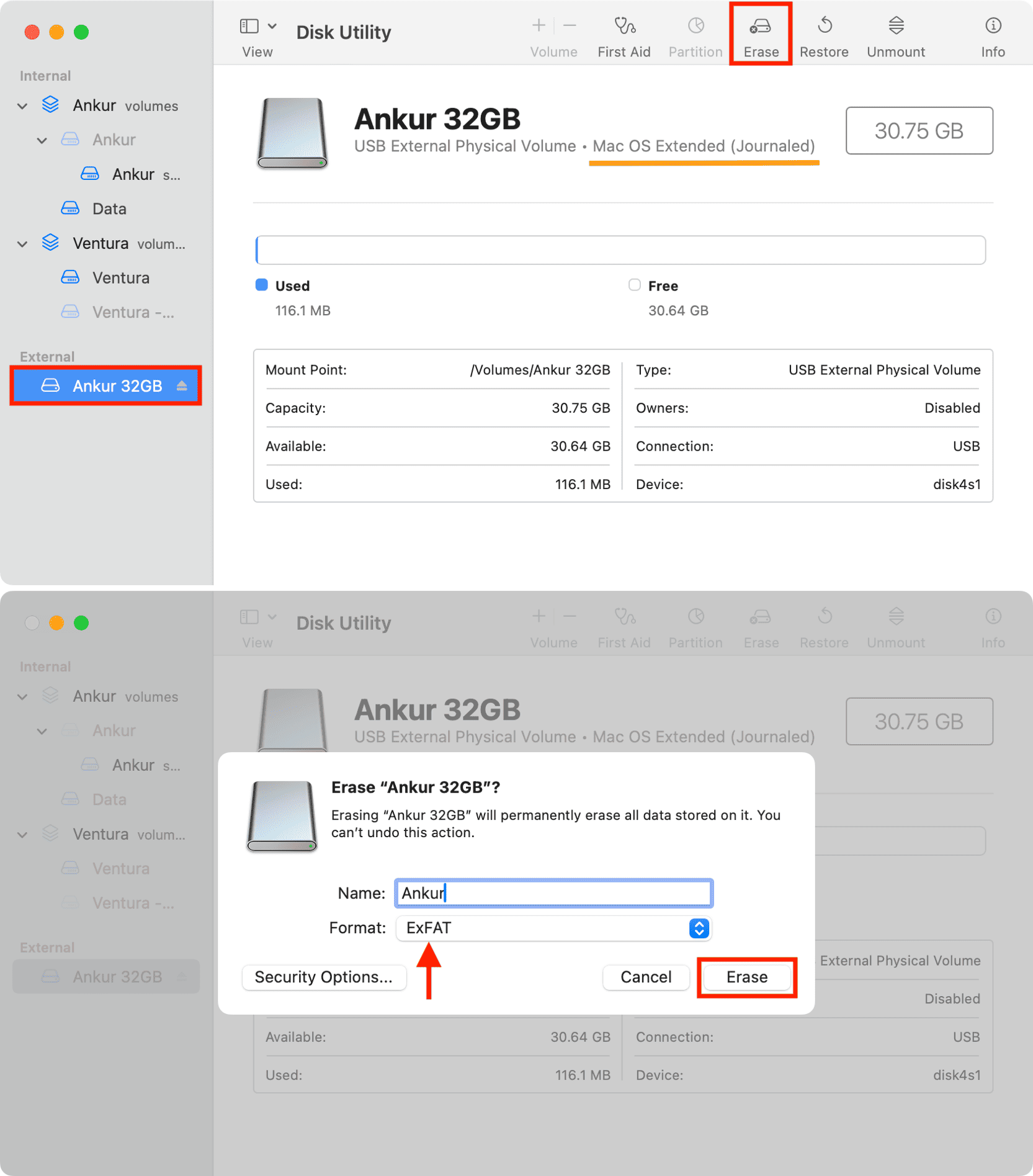Screen dimensions: 1033x1176
Task: Click the white Free legend swatch
Action: click(634, 285)
